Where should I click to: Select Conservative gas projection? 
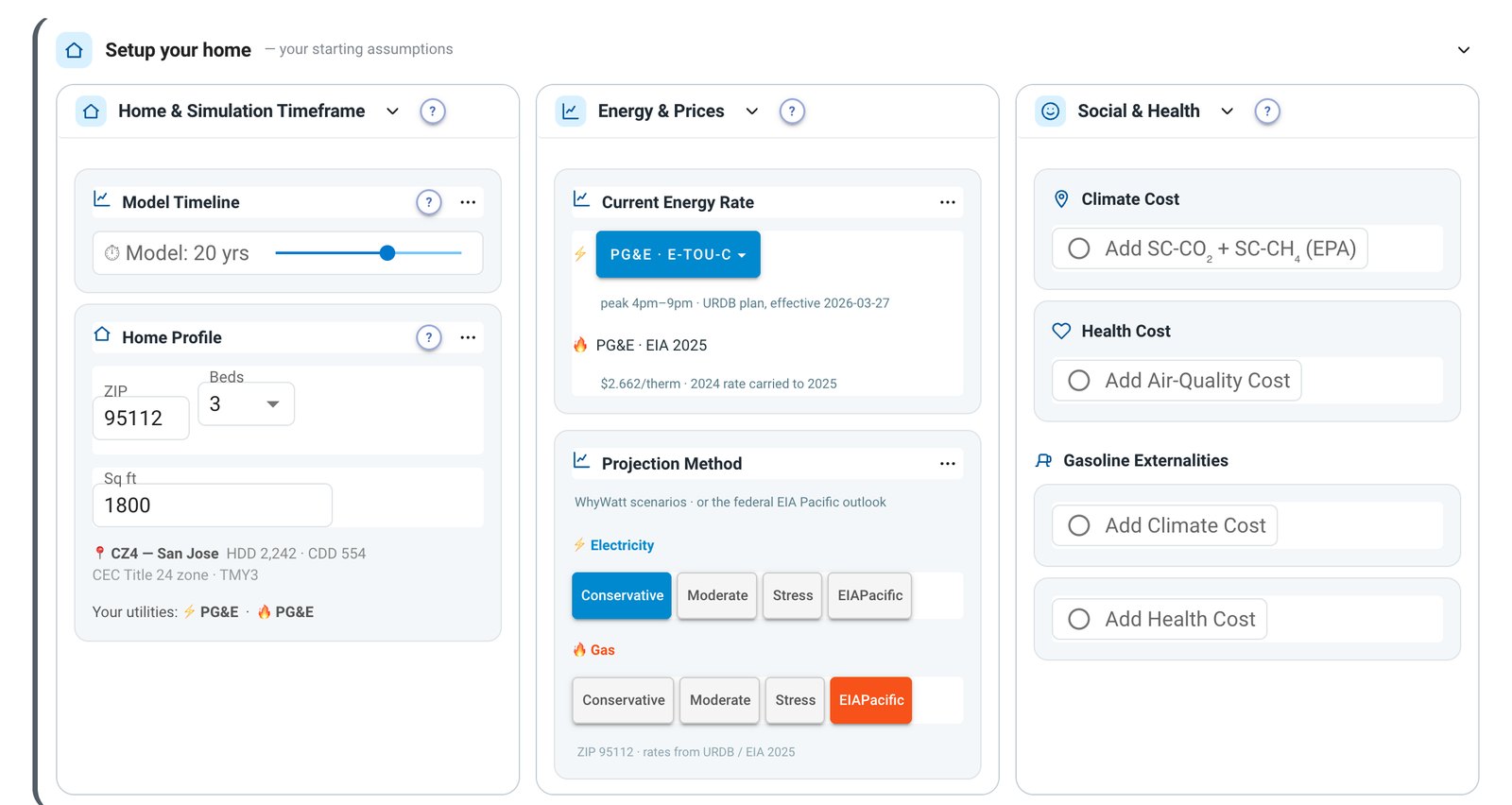(x=623, y=701)
